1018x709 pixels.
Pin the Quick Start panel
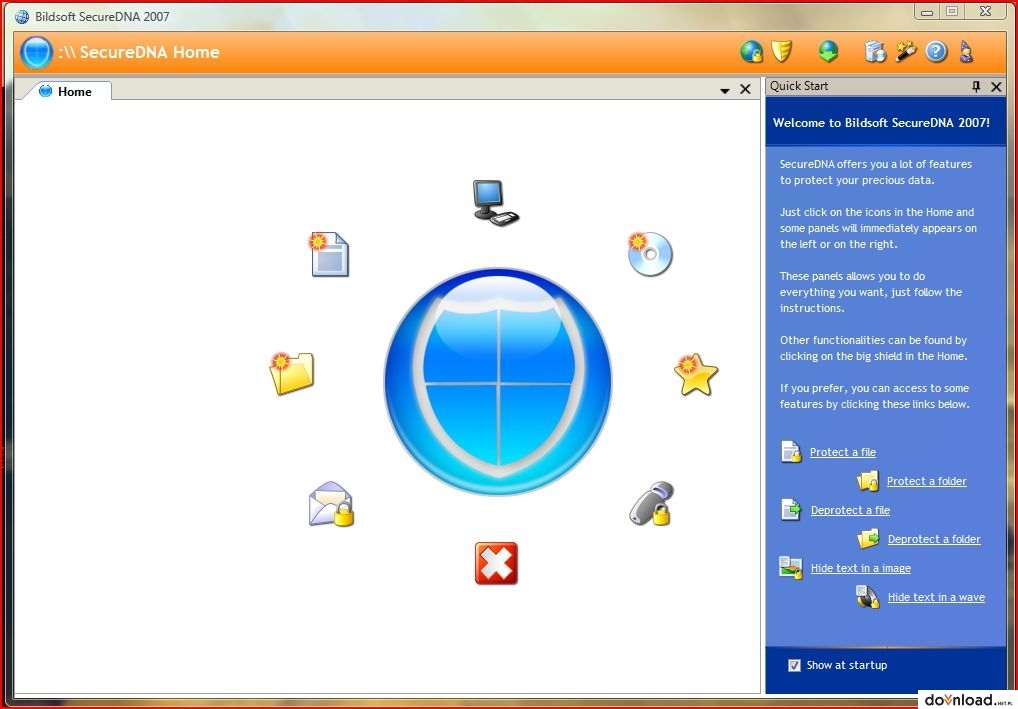coord(976,86)
